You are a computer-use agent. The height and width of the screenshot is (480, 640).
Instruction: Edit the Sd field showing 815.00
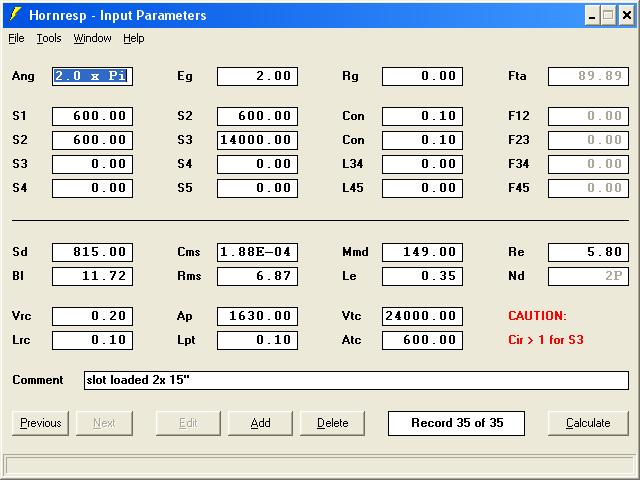(x=92, y=252)
